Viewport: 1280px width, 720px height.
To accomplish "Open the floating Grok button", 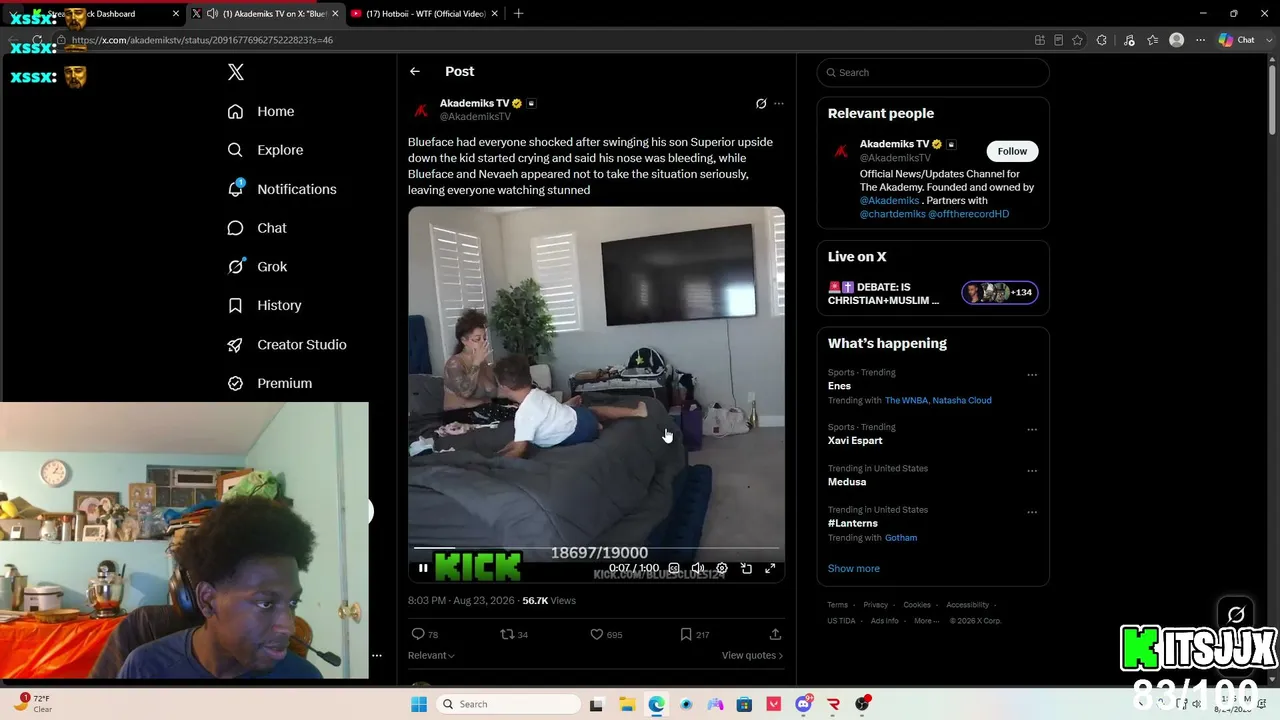I will tap(1236, 614).
